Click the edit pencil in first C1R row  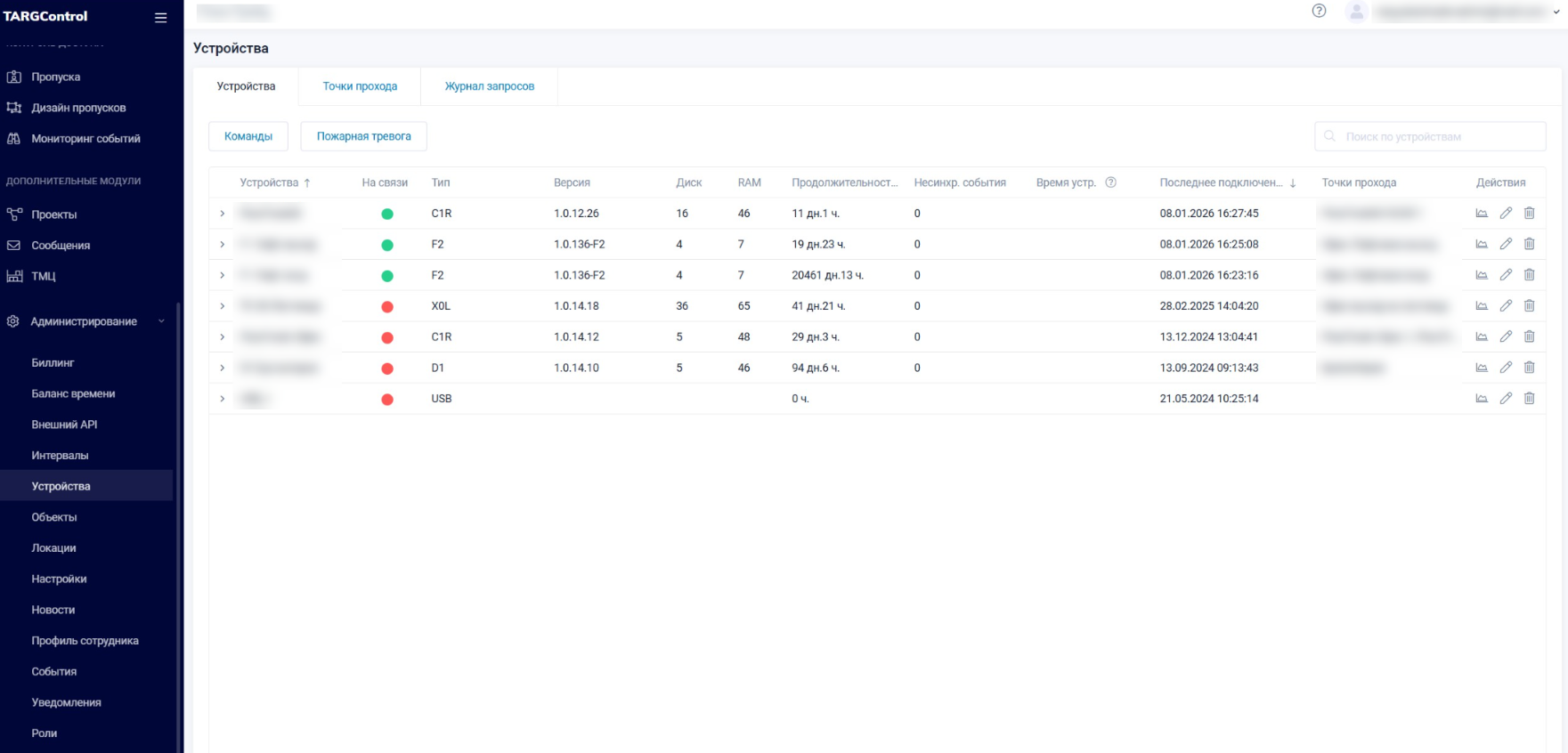click(1506, 214)
